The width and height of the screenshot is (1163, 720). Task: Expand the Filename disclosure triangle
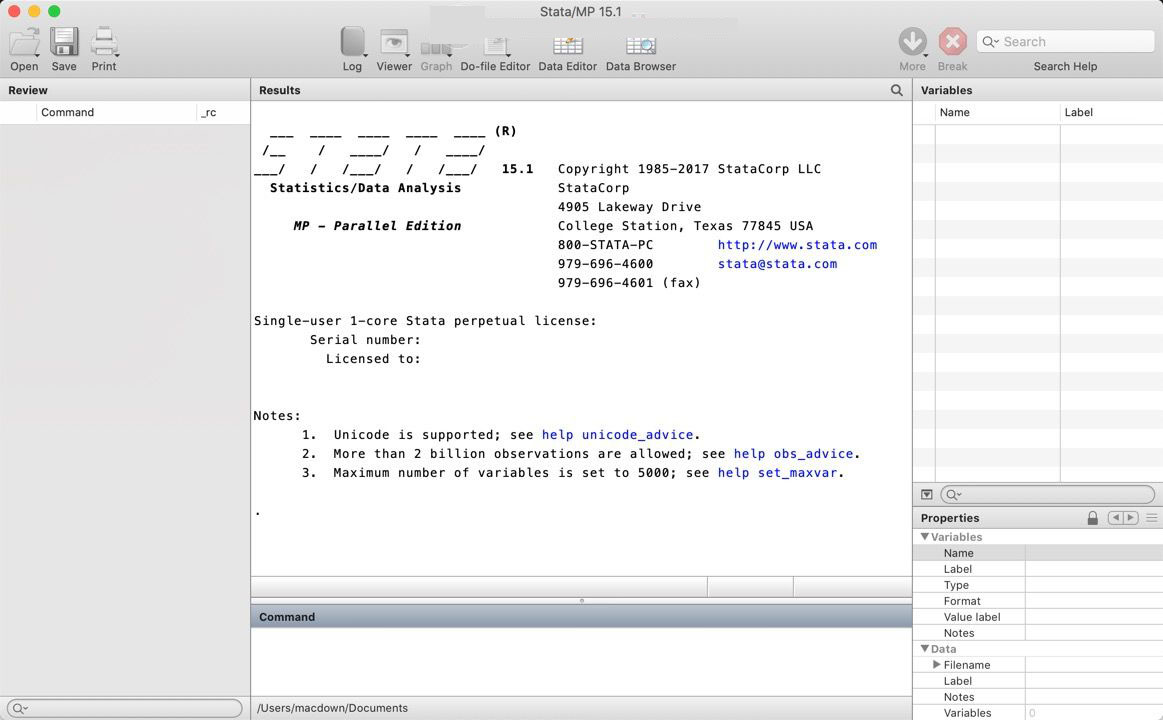pyautogui.click(x=937, y=664)
